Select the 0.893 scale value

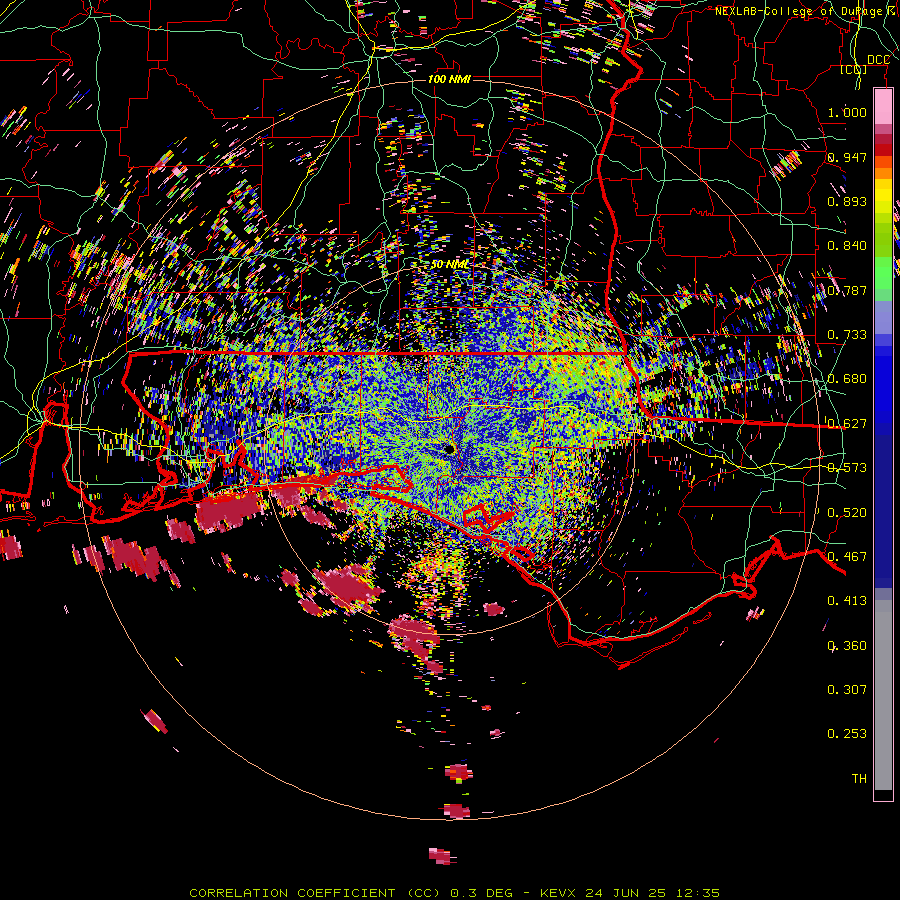point(847,201)
